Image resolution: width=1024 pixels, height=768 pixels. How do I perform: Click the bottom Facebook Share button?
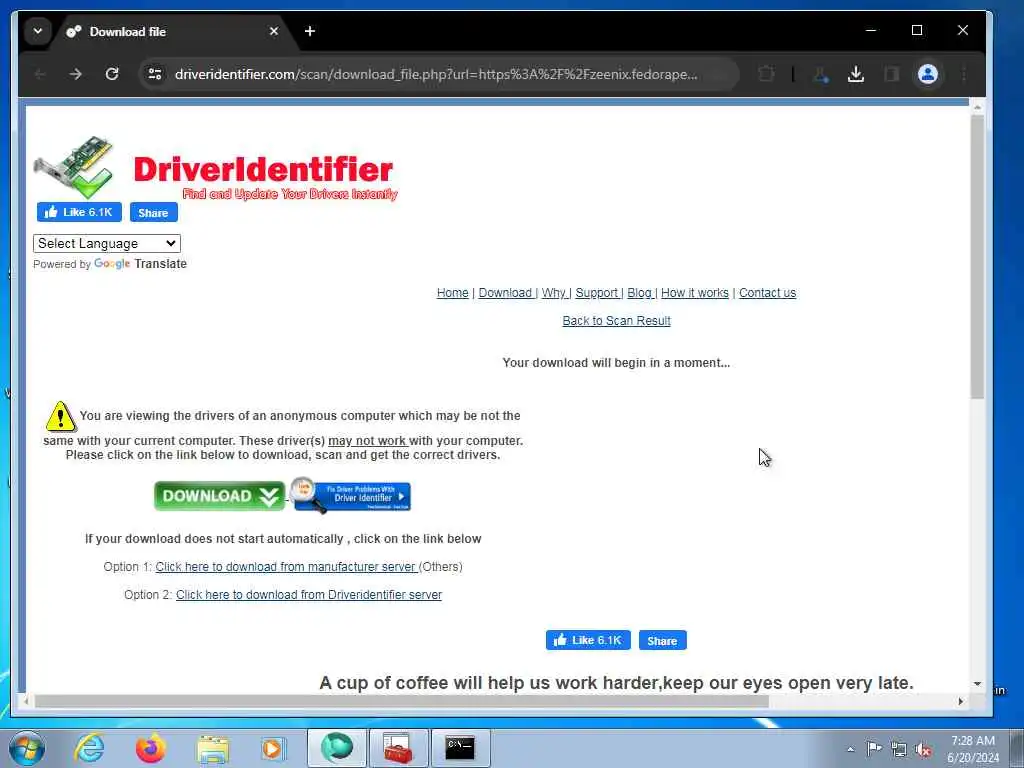[662, 641]
